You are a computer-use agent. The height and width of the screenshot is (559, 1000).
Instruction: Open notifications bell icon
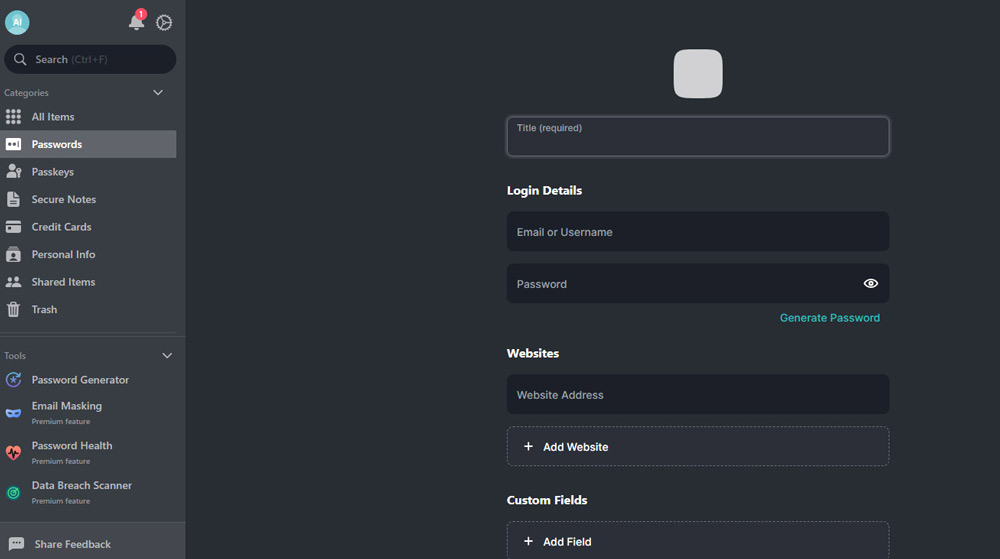tap(136, 21)
